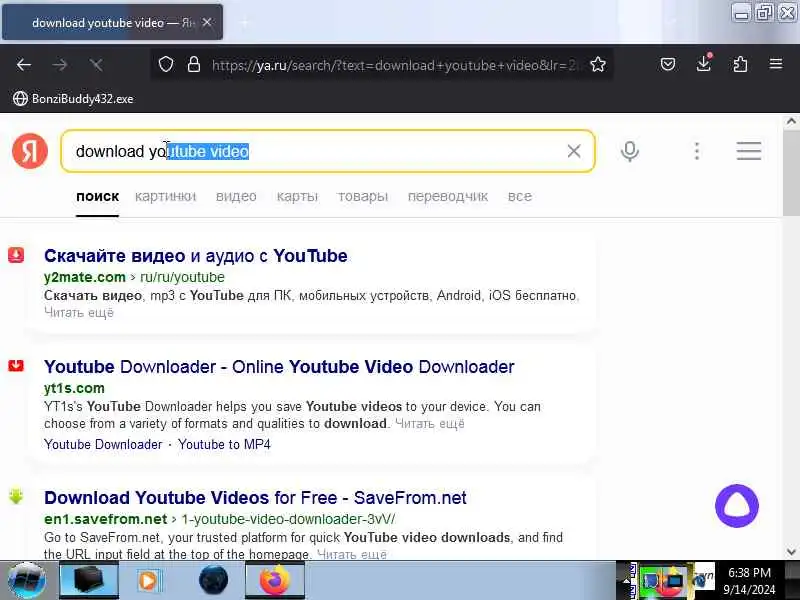Open the Download Youtube Videos for Free result

(255, 497)
